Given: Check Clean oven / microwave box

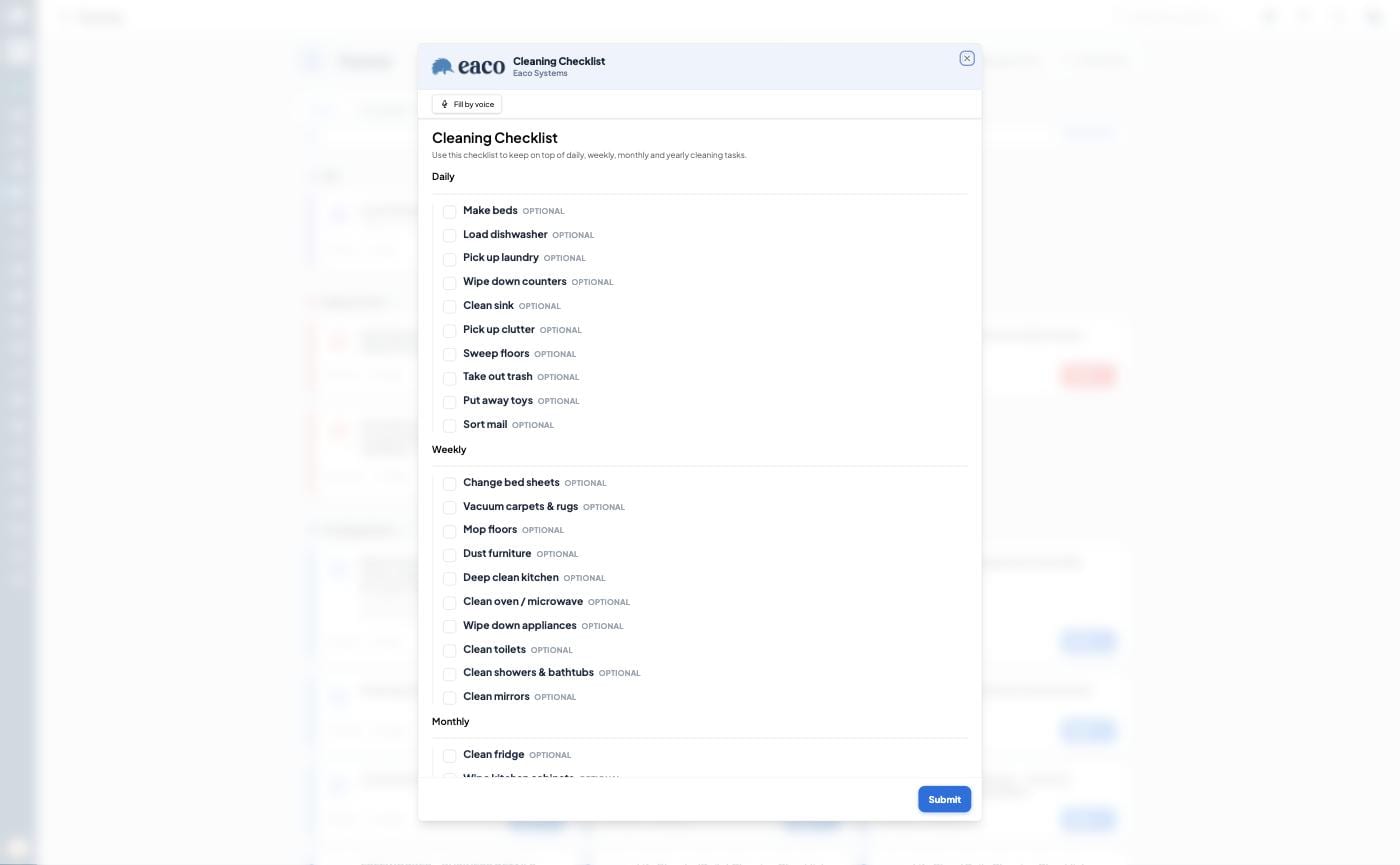Looking at the screenshot, I should (x=450, y=603).
